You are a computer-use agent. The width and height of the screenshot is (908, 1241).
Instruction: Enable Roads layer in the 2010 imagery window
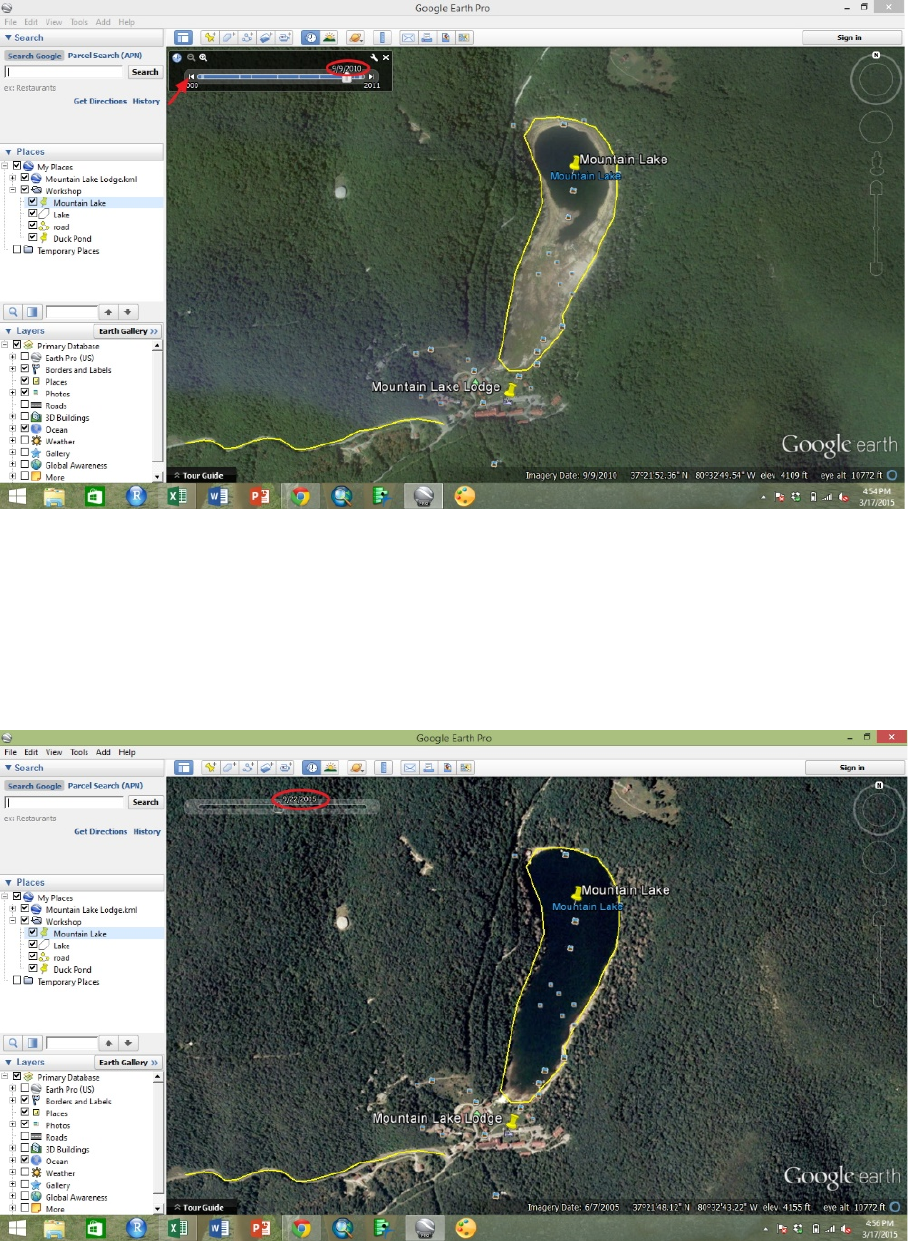coord(25,404)
